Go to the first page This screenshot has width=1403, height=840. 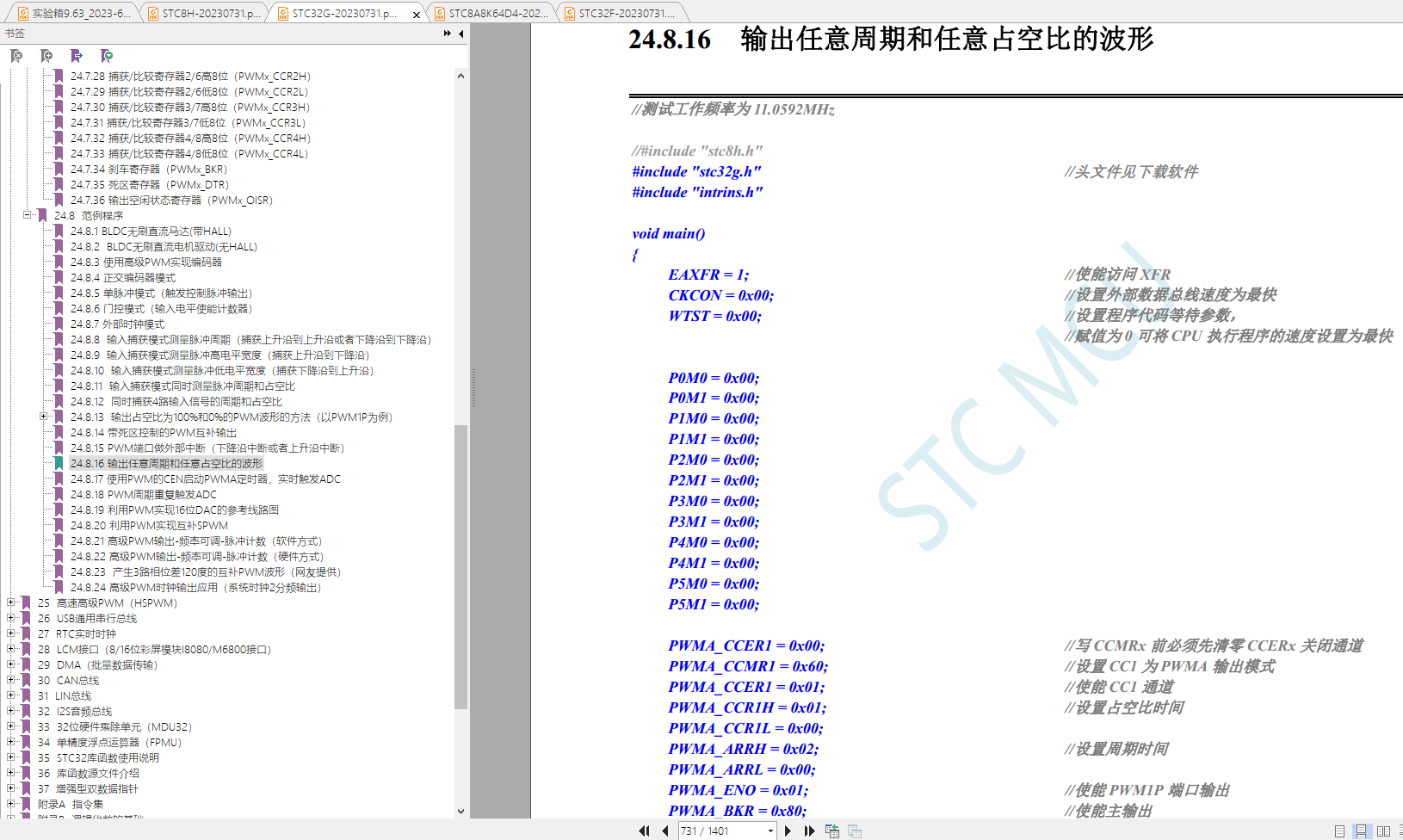[644, 831]
